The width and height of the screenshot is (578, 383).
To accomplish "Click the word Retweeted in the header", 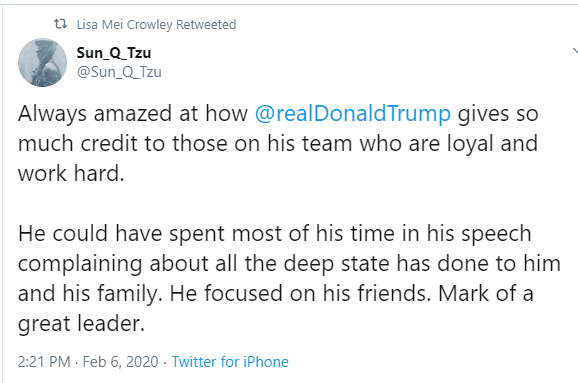I will tap(206, 25).
